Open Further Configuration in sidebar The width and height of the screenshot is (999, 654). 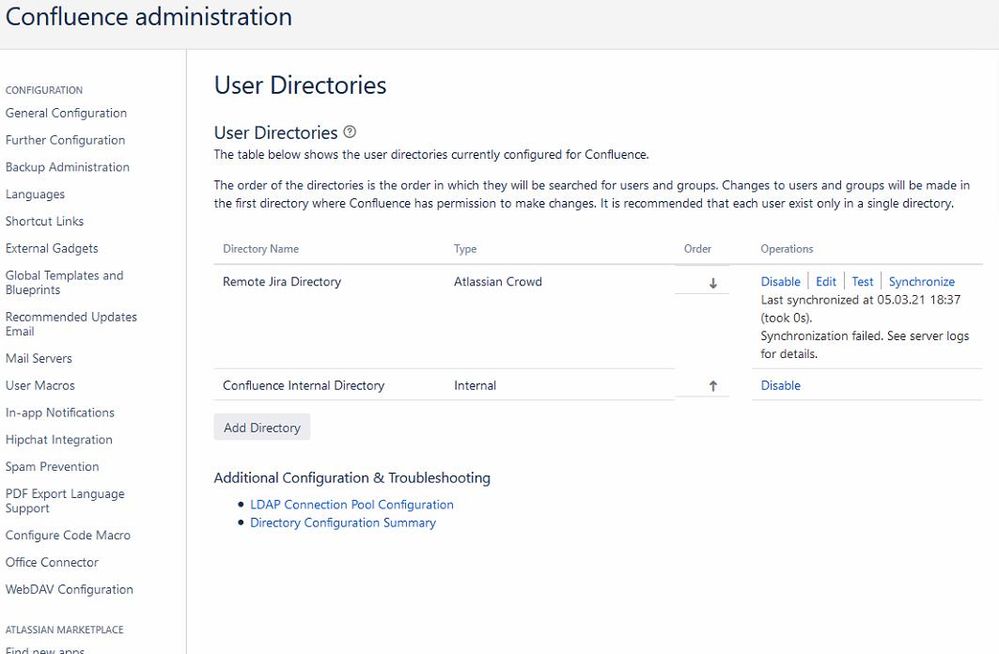[65, 140]
